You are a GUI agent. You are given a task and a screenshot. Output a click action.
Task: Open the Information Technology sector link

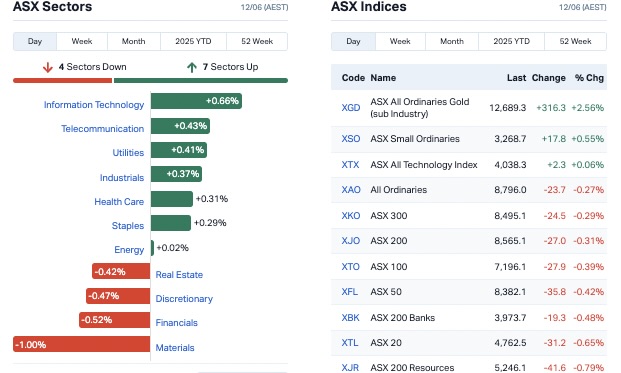click(x=94, y=105)
